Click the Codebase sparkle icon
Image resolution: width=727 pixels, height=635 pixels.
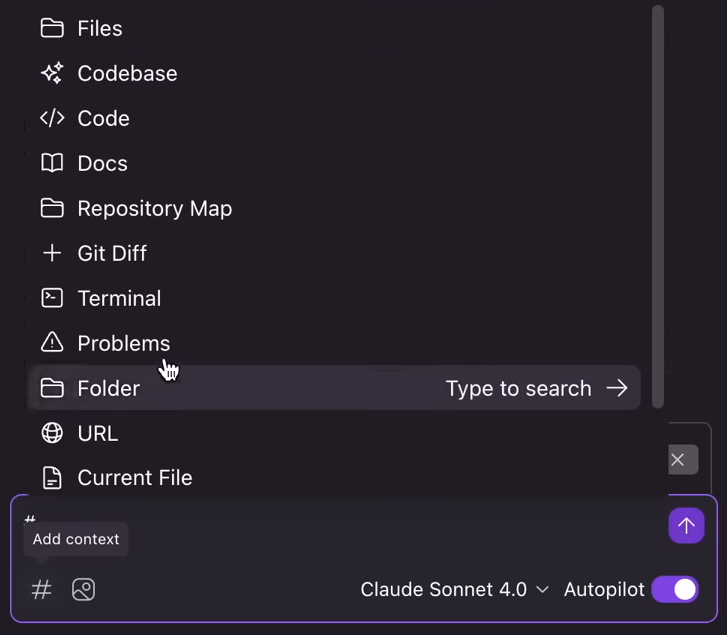coord(52,73)
